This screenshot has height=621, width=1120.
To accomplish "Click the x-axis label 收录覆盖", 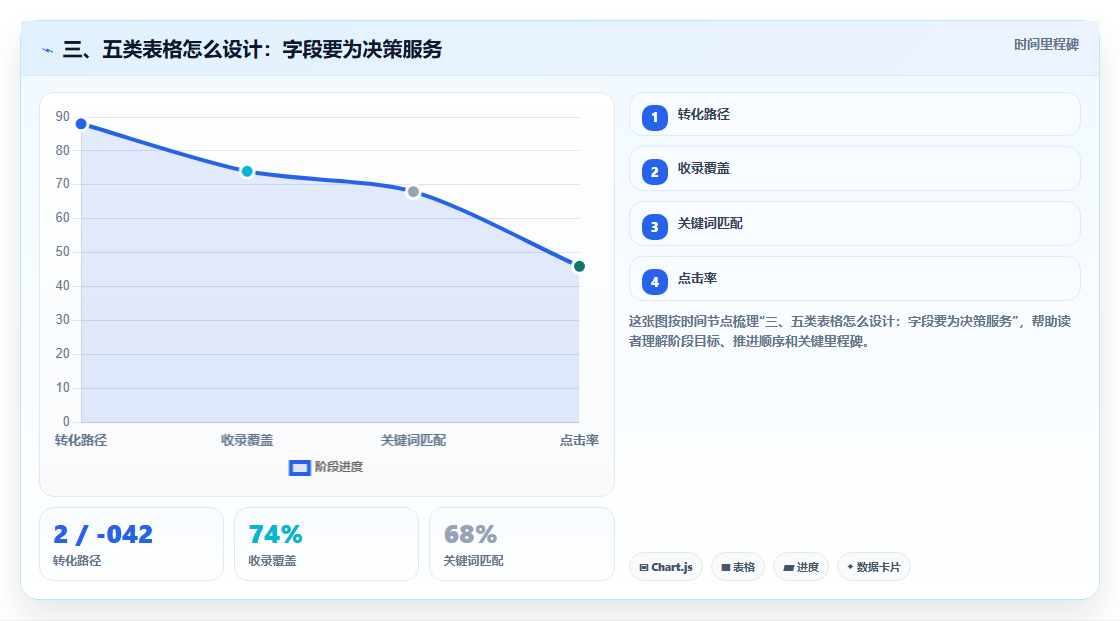I will [247, 441].
